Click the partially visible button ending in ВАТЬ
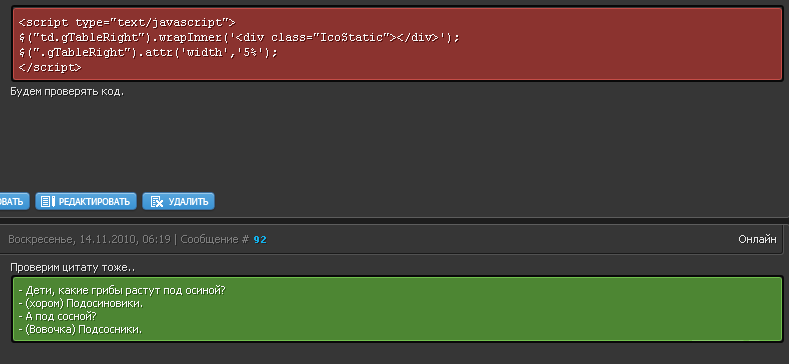Screen dimensions: 789x364 [x=14, y=201]
